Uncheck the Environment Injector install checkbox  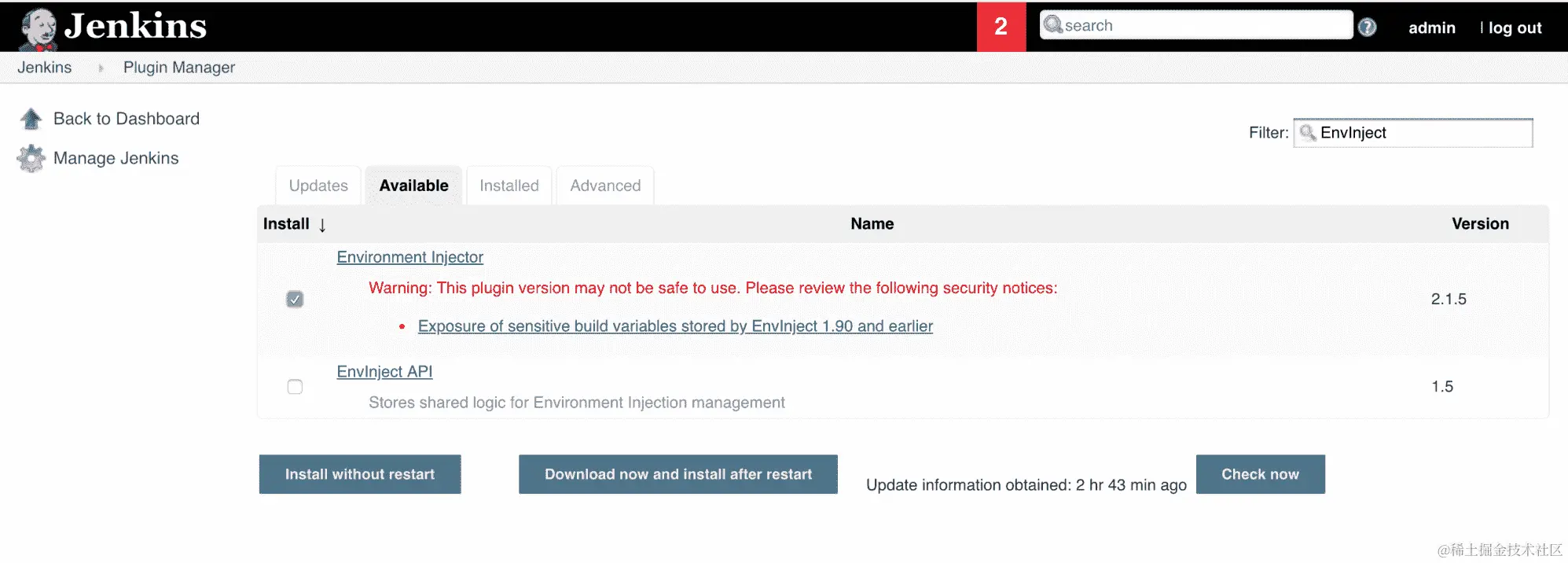(x=295, y=300)
